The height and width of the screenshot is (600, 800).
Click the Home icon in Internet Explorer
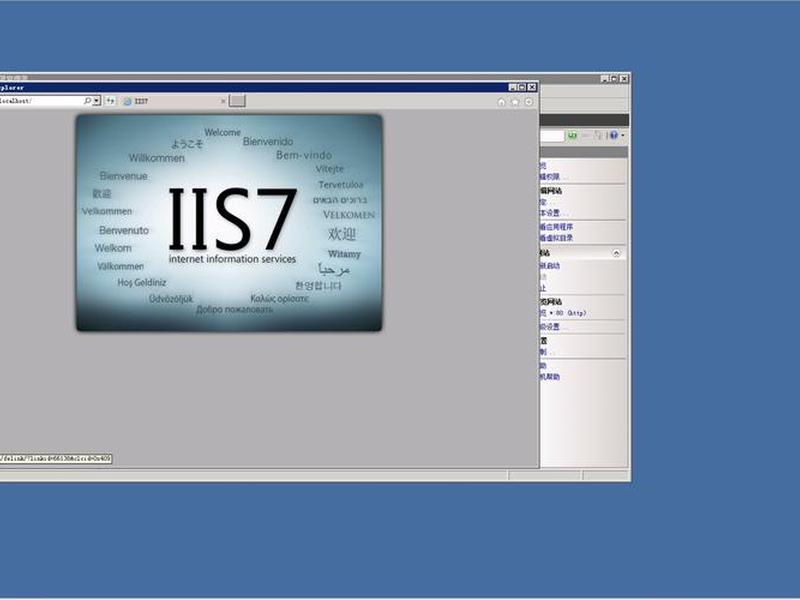[x=502, y=102]
